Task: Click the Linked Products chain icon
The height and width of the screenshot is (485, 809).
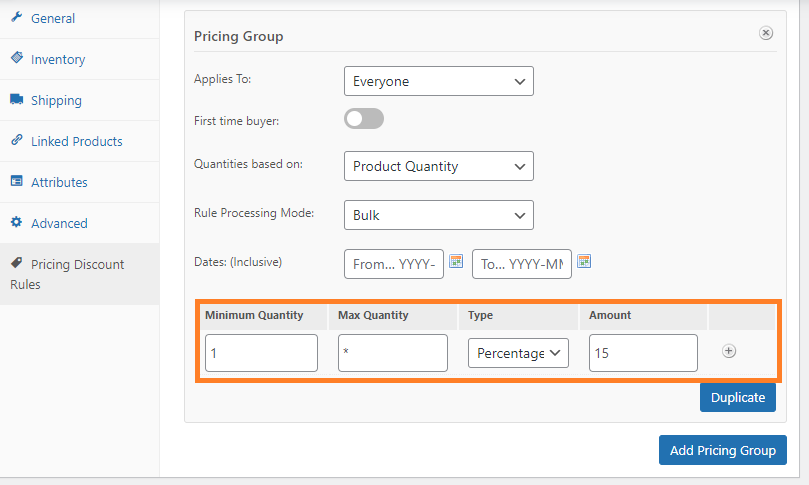Action: (17, 141)
